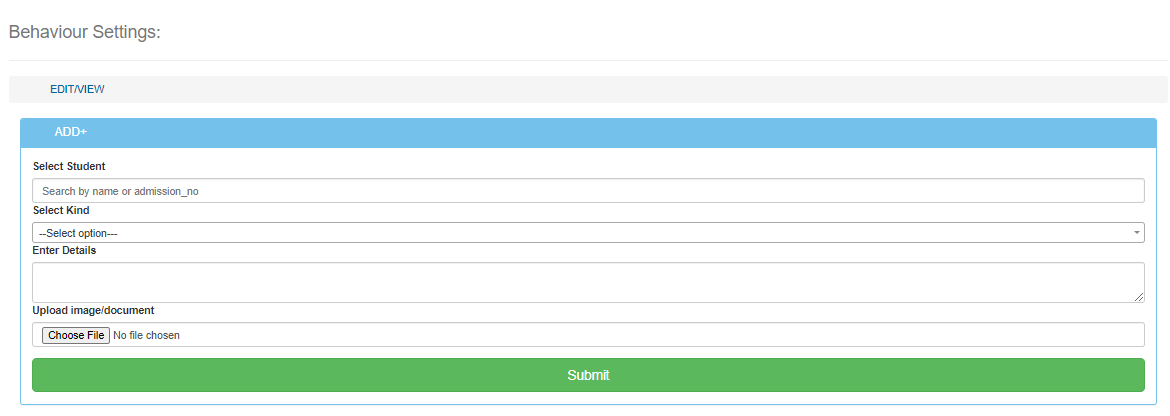The image size is (1170, 416).
Task: Open the Select Kind combo box
Action: click(x=588, y=233)
